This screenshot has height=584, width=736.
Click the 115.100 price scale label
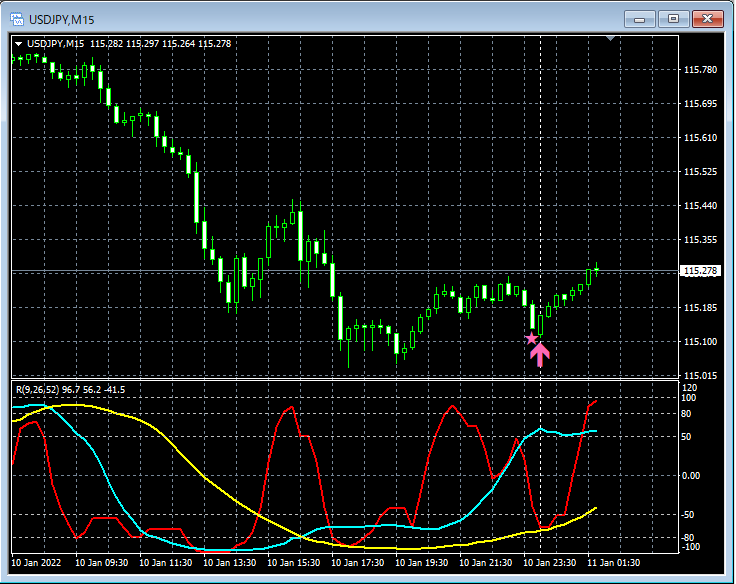[700, 342]
